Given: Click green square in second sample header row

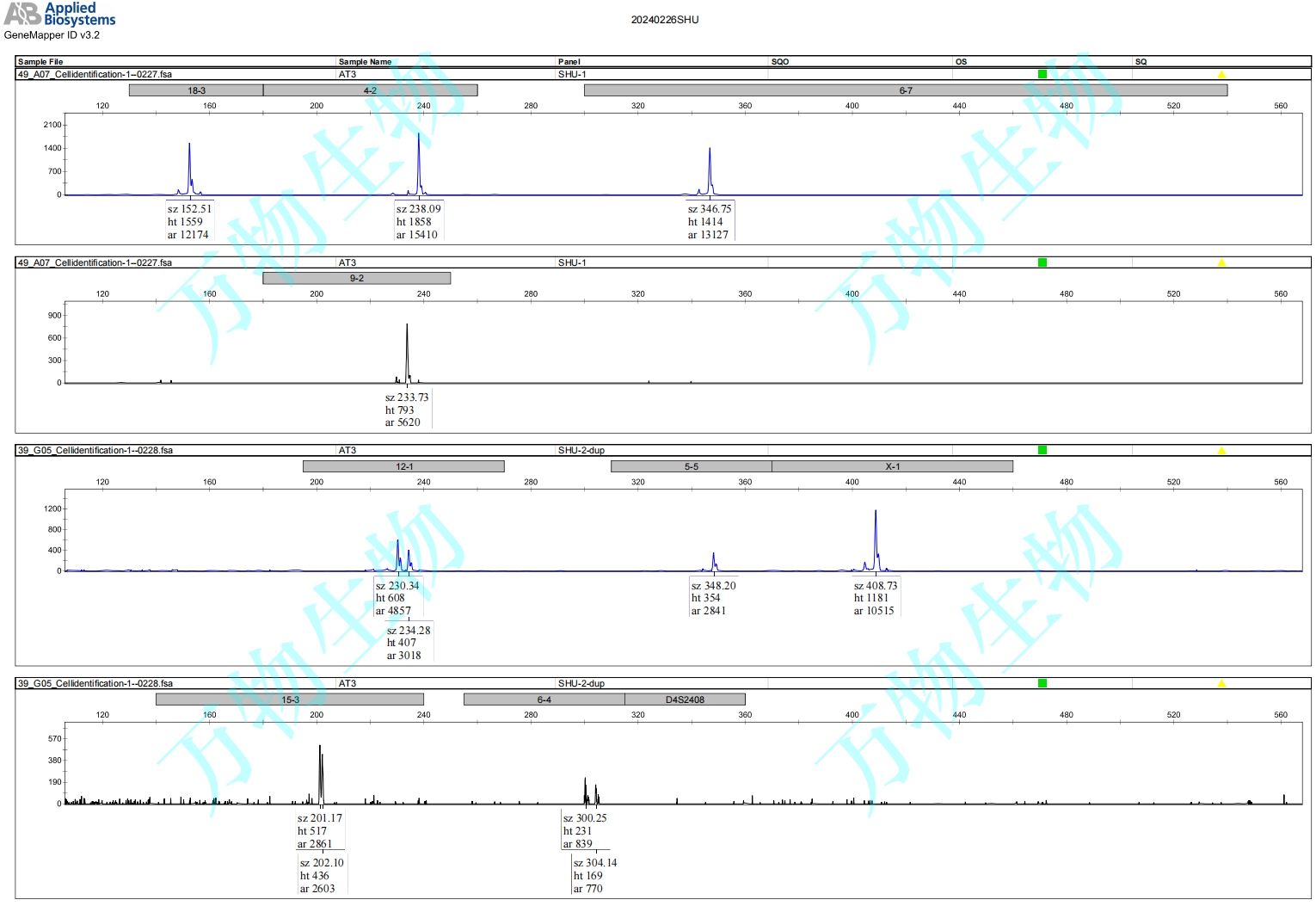Looking at the screenshot, I should pos(1042,262).
